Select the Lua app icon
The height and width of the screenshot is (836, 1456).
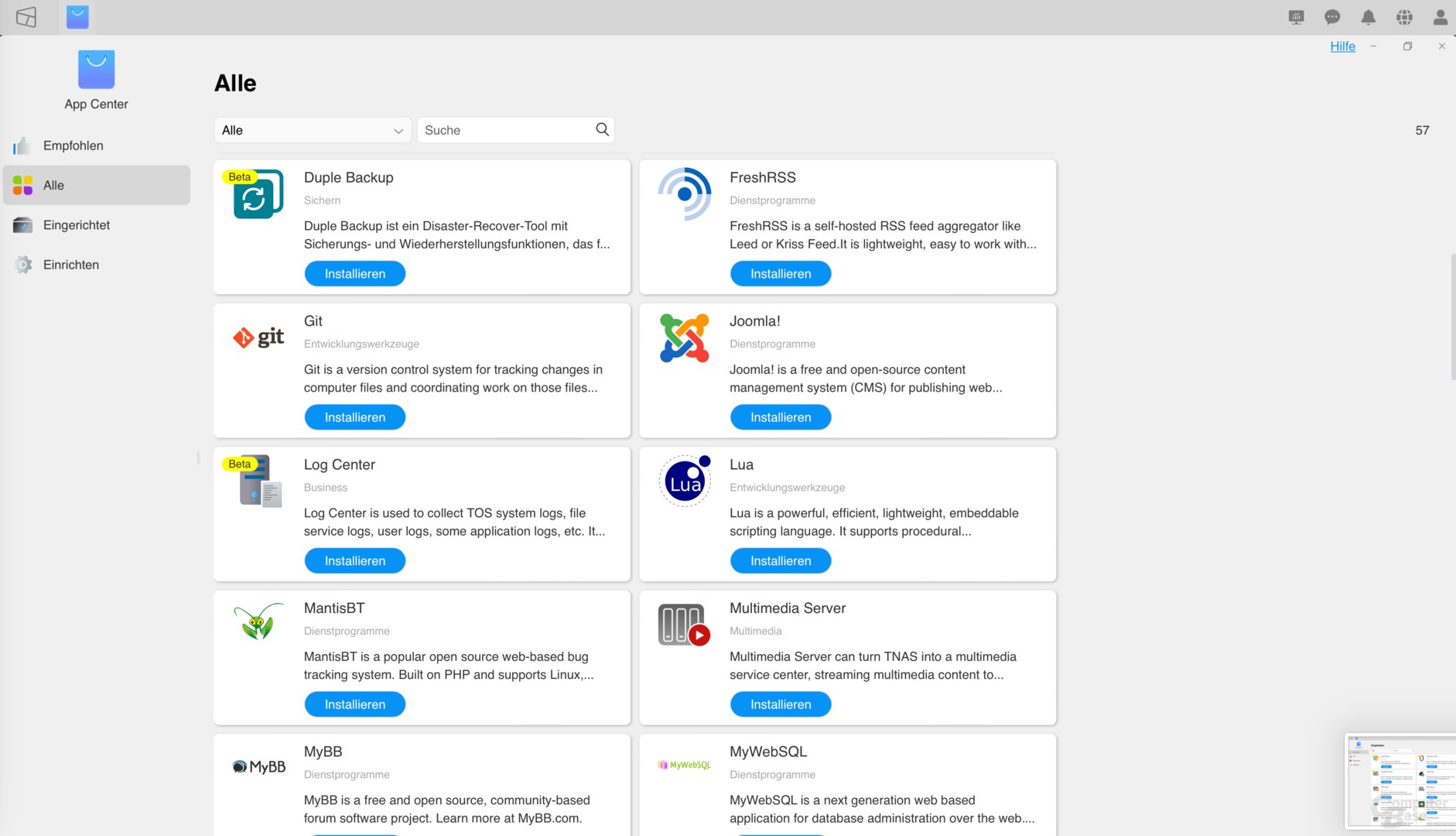tap(684, 481)
